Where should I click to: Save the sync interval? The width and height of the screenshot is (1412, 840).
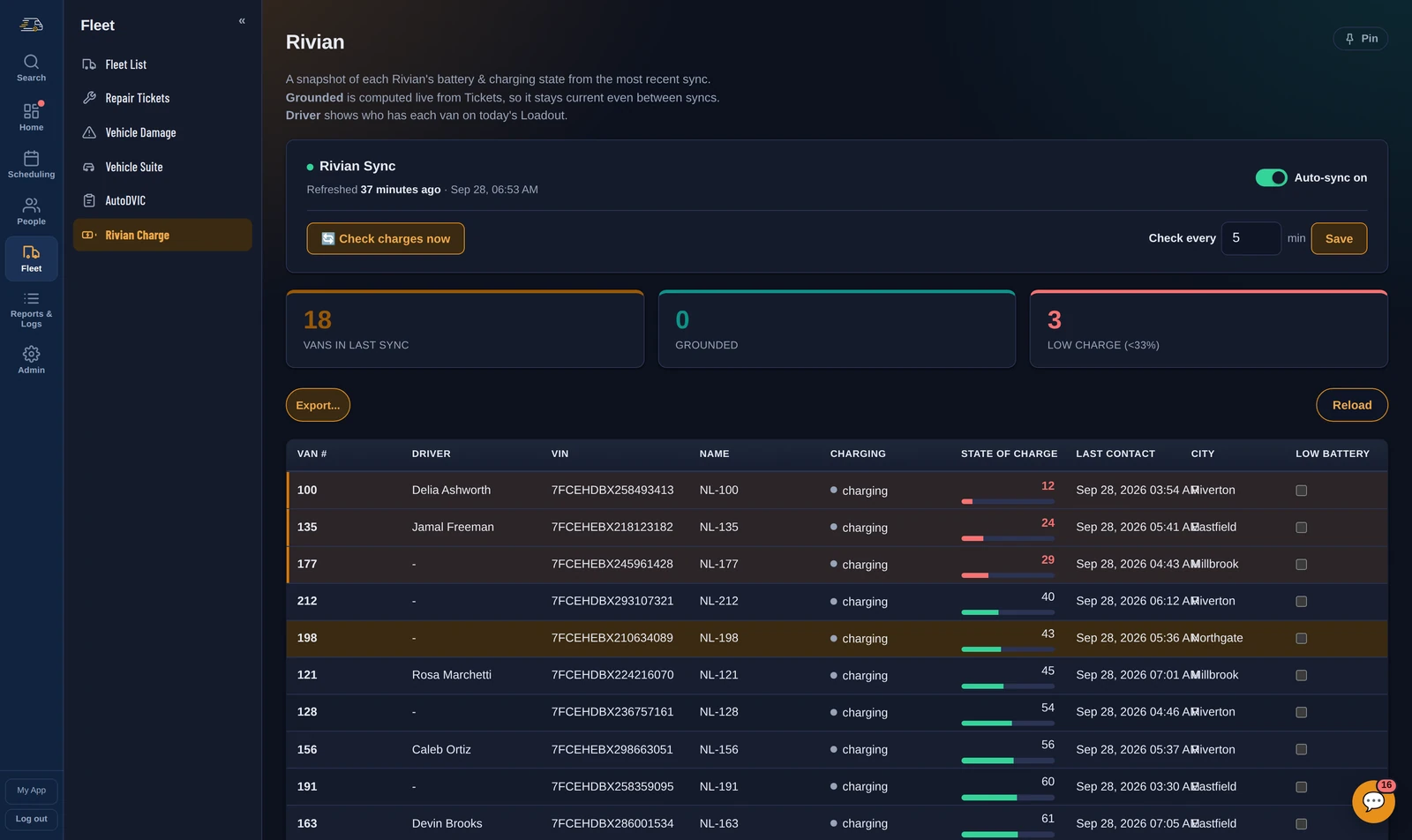[x=1339, y=238]
